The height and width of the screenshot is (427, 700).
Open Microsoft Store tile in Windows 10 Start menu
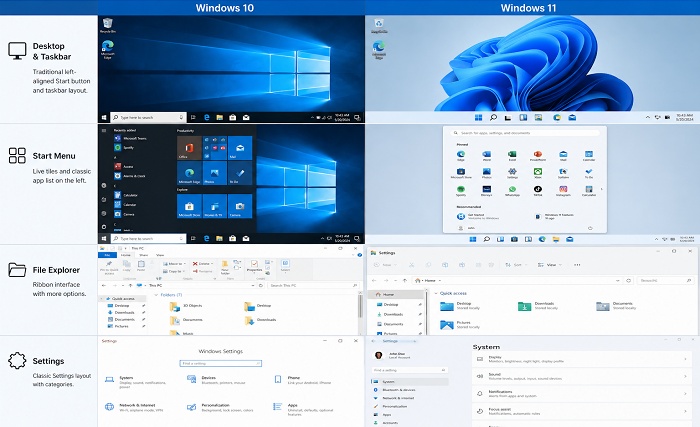(189, 206)
